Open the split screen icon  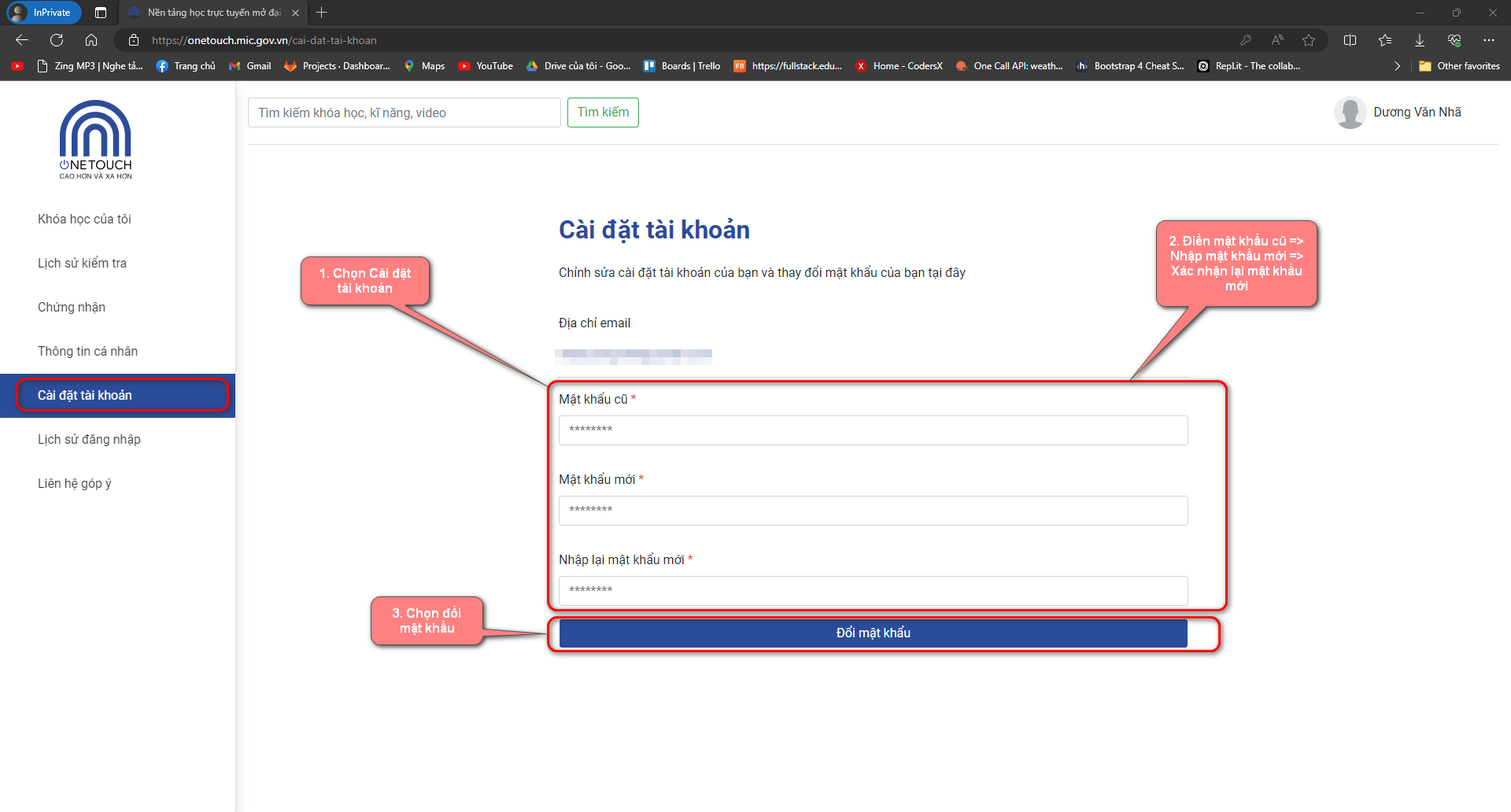tap(1350, 40)
